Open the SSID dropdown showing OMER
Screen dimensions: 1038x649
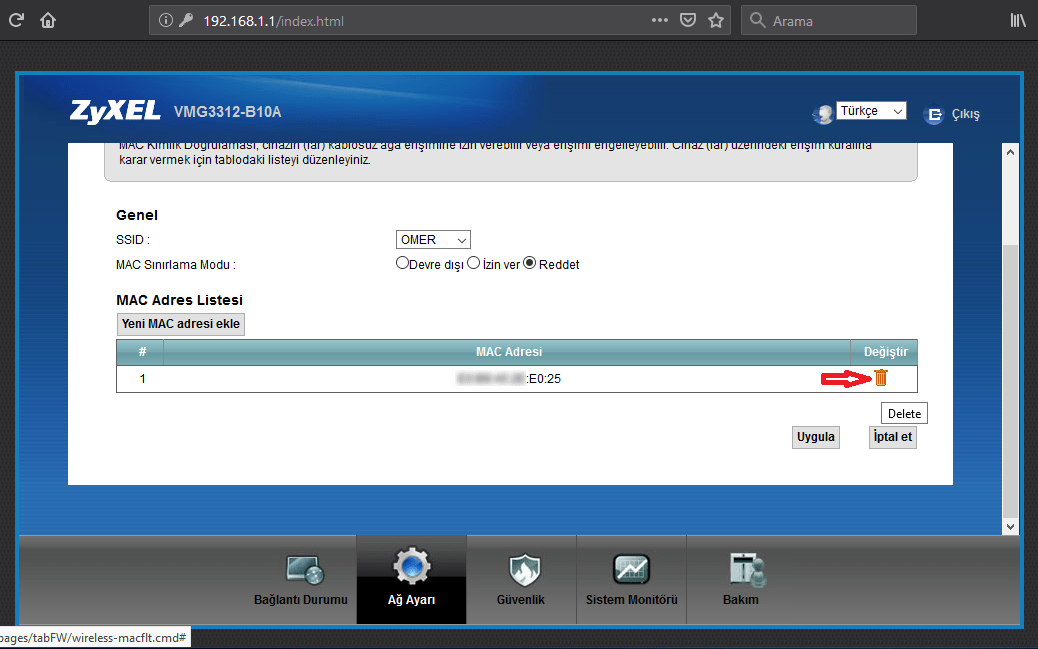433,240
